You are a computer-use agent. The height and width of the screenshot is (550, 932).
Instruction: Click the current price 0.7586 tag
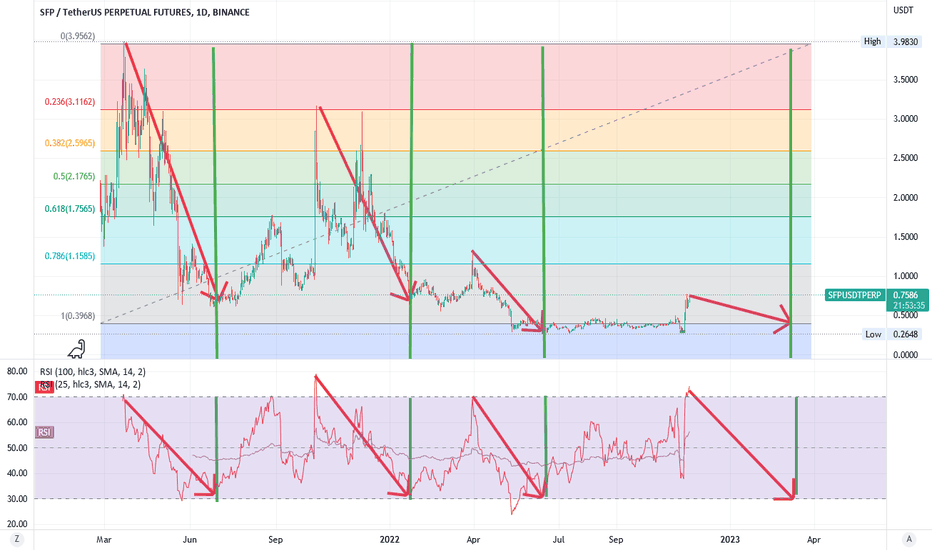(906, 295)
